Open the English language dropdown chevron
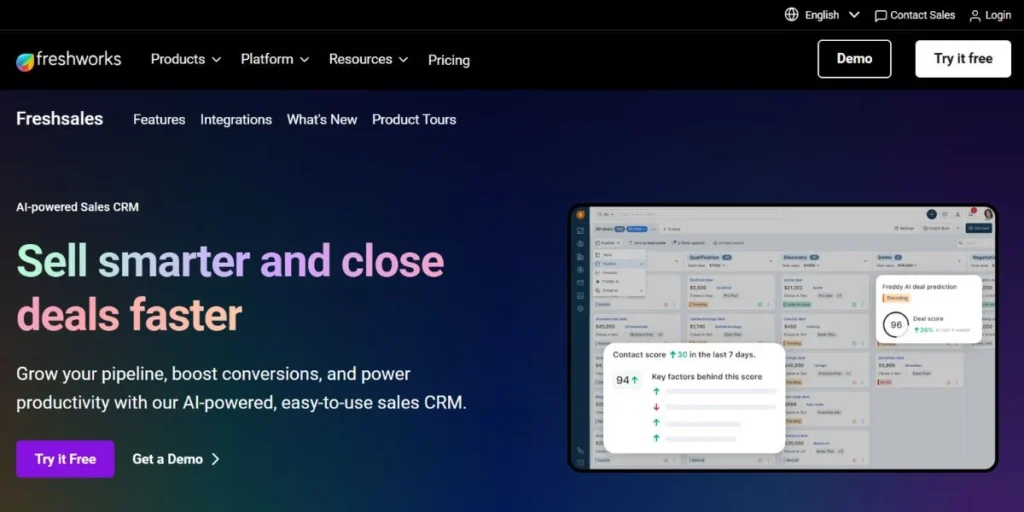The height and width of the screenshot is (512, 1024). click(854, 15)
